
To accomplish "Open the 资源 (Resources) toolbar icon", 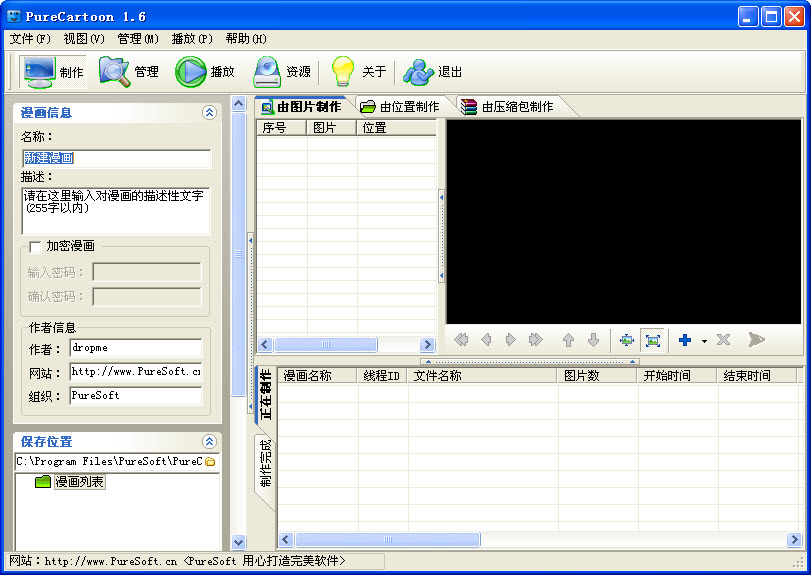I will point(281,72).
